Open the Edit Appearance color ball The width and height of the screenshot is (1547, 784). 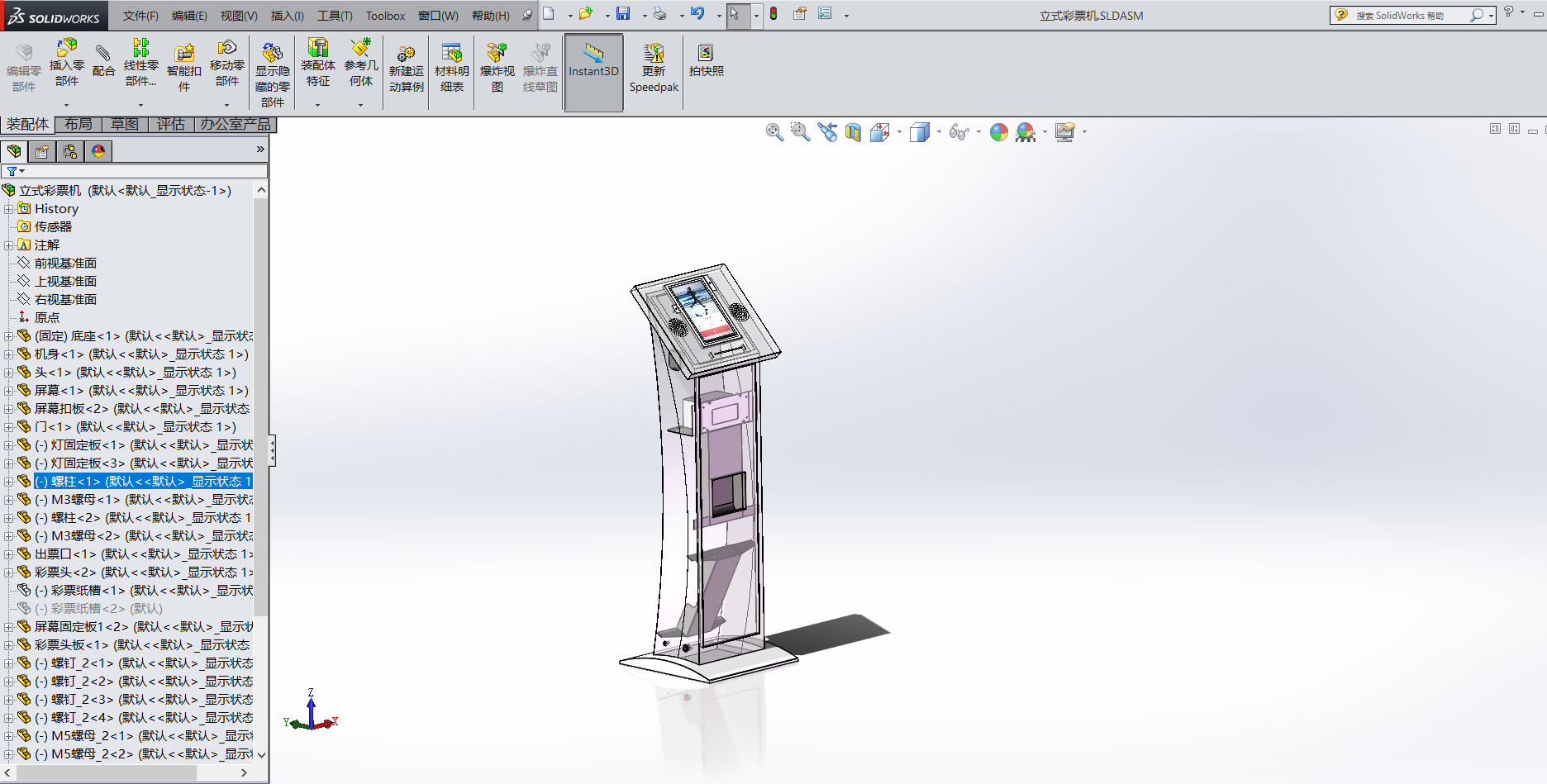click(999, 132)
